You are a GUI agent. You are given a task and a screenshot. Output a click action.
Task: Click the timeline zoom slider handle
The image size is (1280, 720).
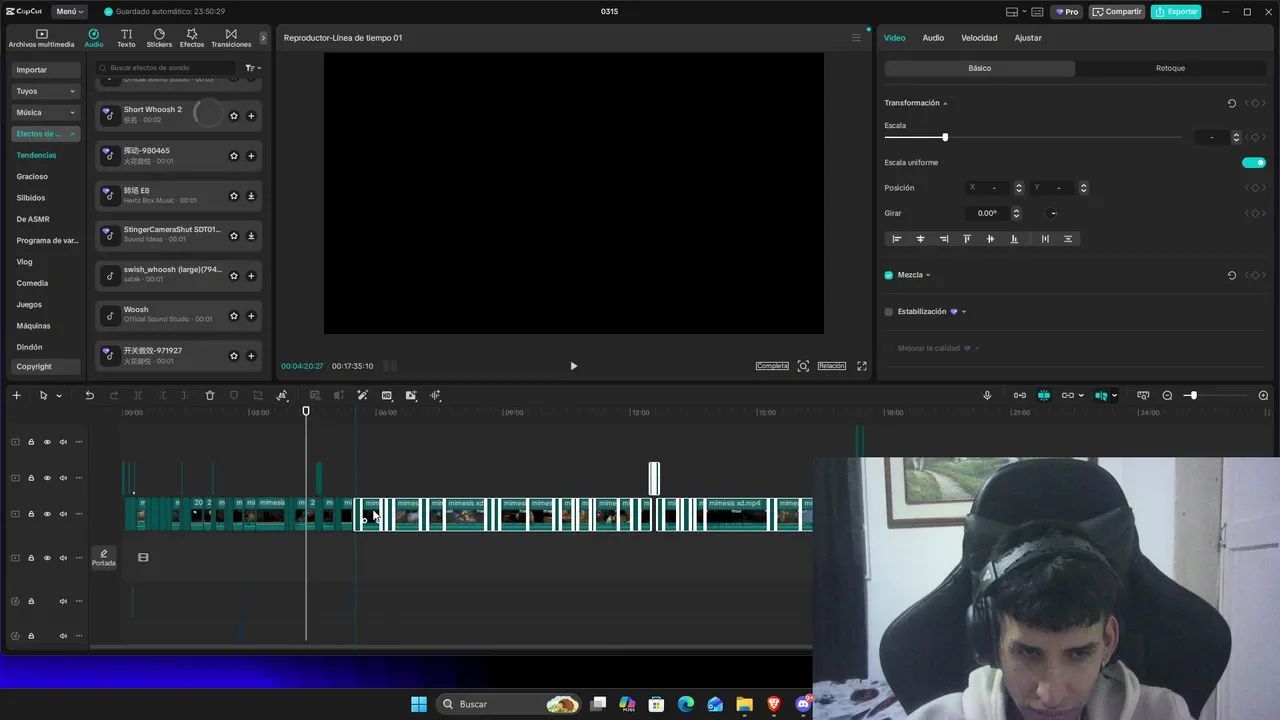coord(1192,395)
